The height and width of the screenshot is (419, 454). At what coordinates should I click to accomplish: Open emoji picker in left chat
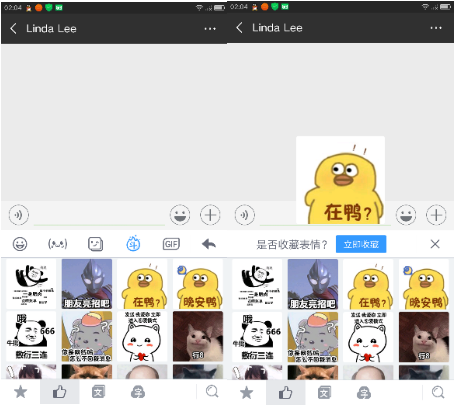point(180,215)
